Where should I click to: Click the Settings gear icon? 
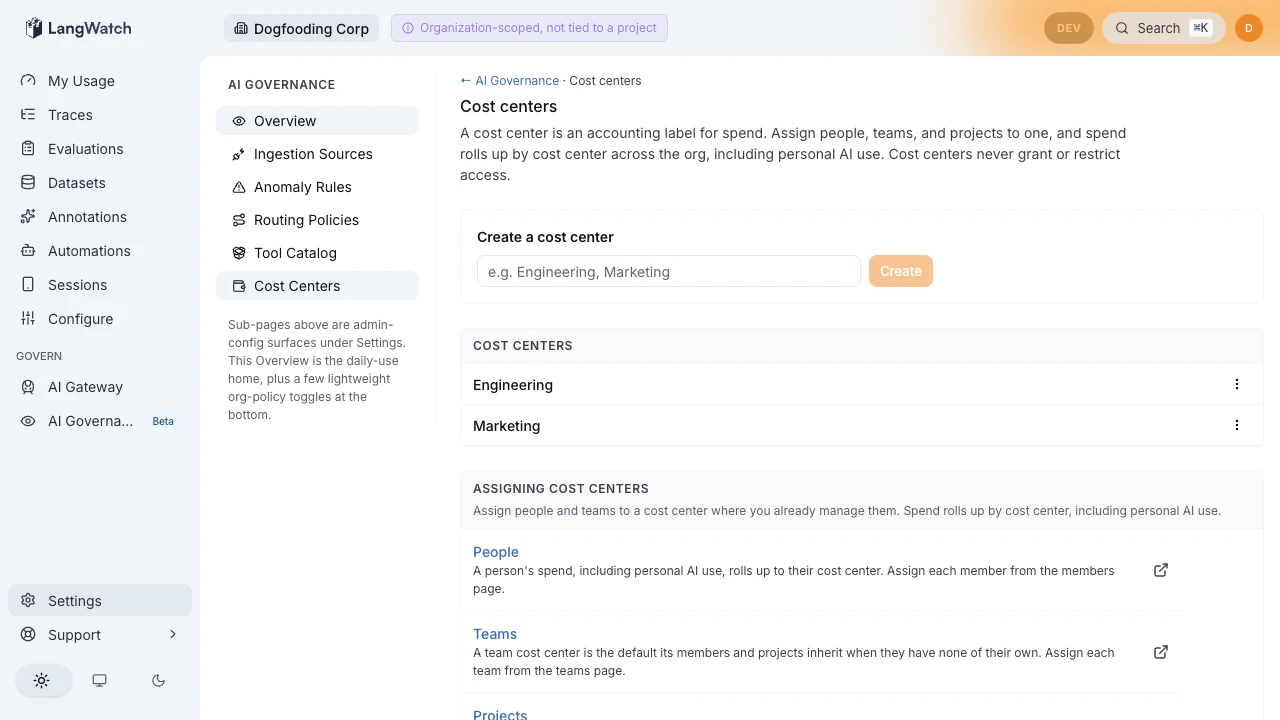click(28, 601)
